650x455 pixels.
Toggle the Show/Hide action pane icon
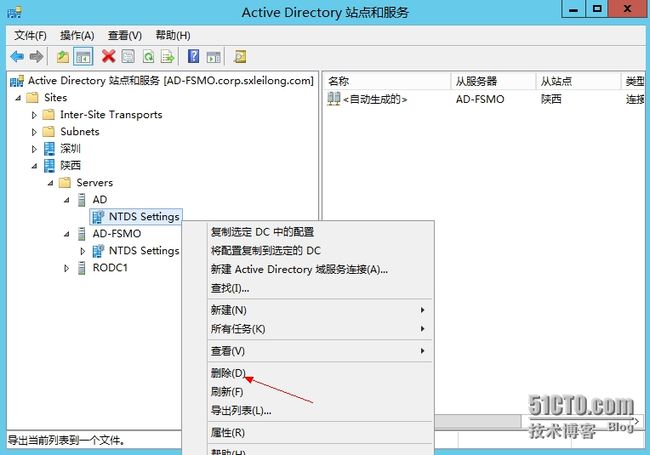pos(213,56)
